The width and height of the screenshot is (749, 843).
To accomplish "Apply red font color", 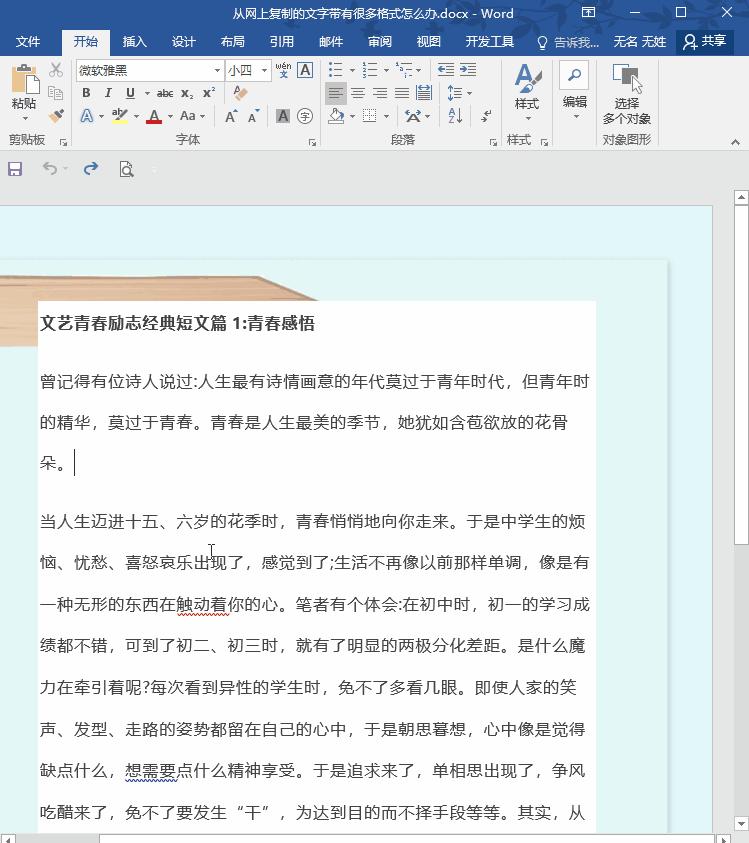I will pos(154,116).
